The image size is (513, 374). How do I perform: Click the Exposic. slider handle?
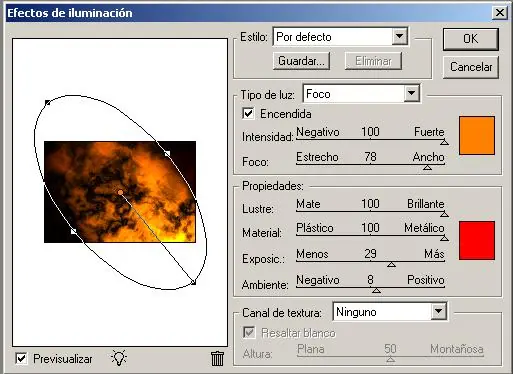[391, 265]
